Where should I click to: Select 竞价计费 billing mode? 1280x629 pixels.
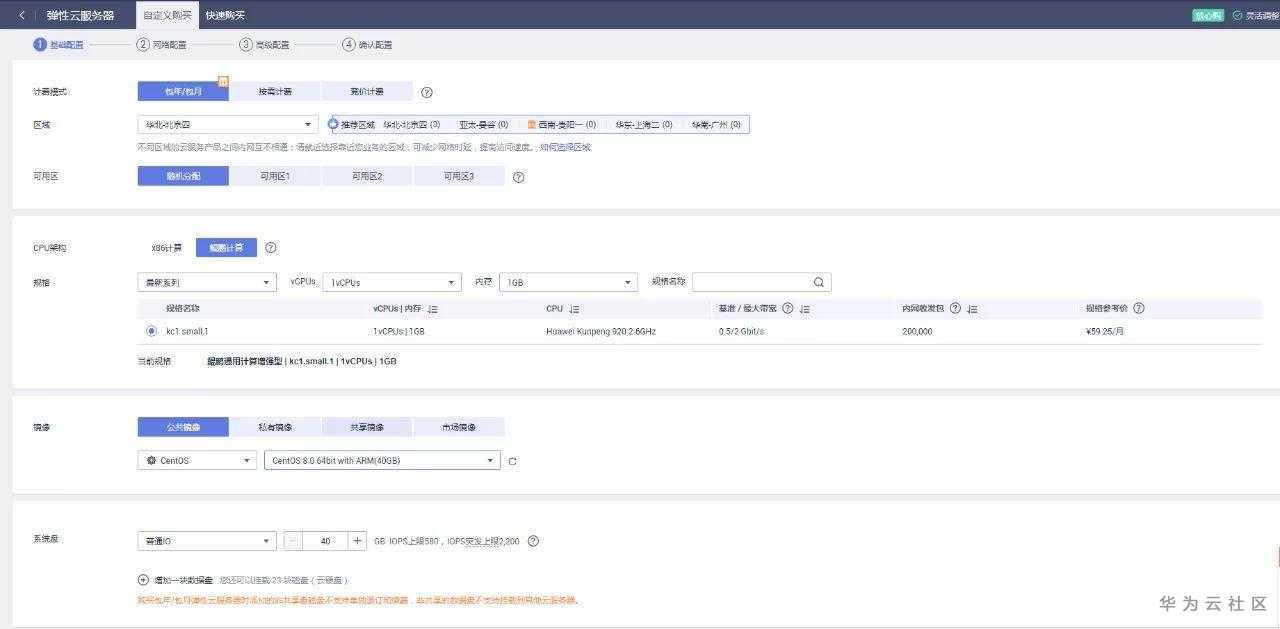(367, 91)
